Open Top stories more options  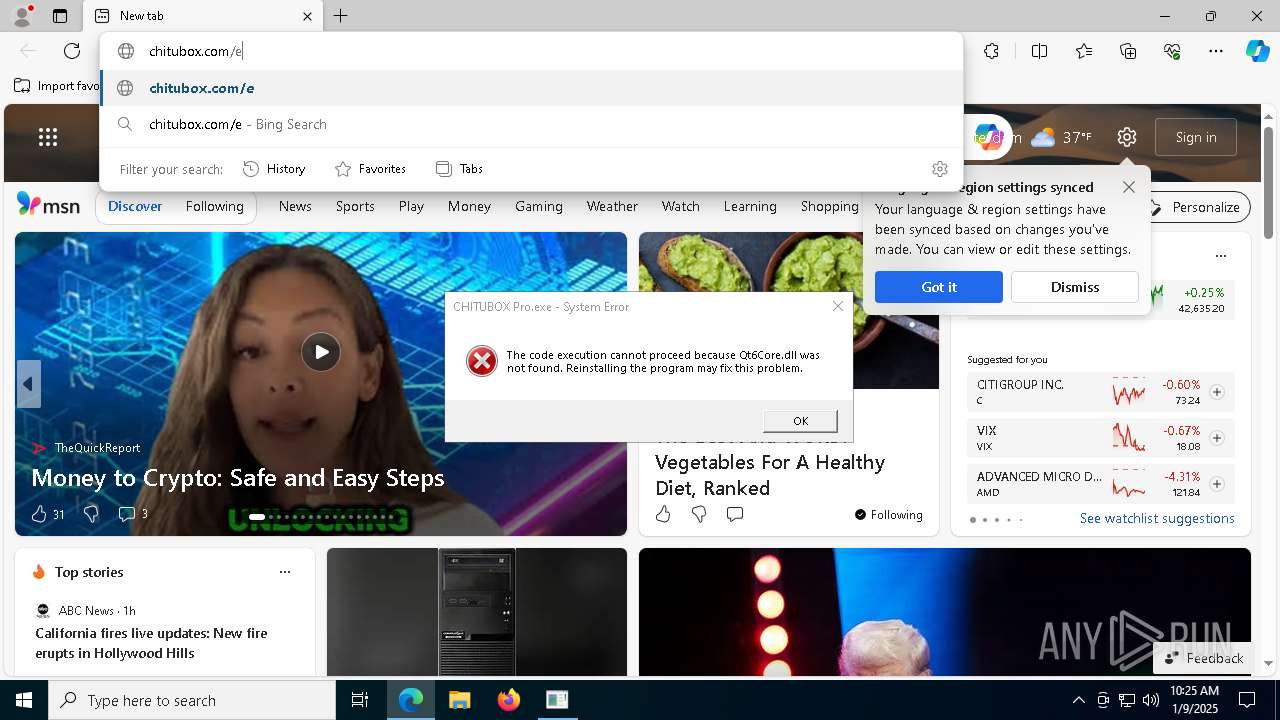coord(285,572)
